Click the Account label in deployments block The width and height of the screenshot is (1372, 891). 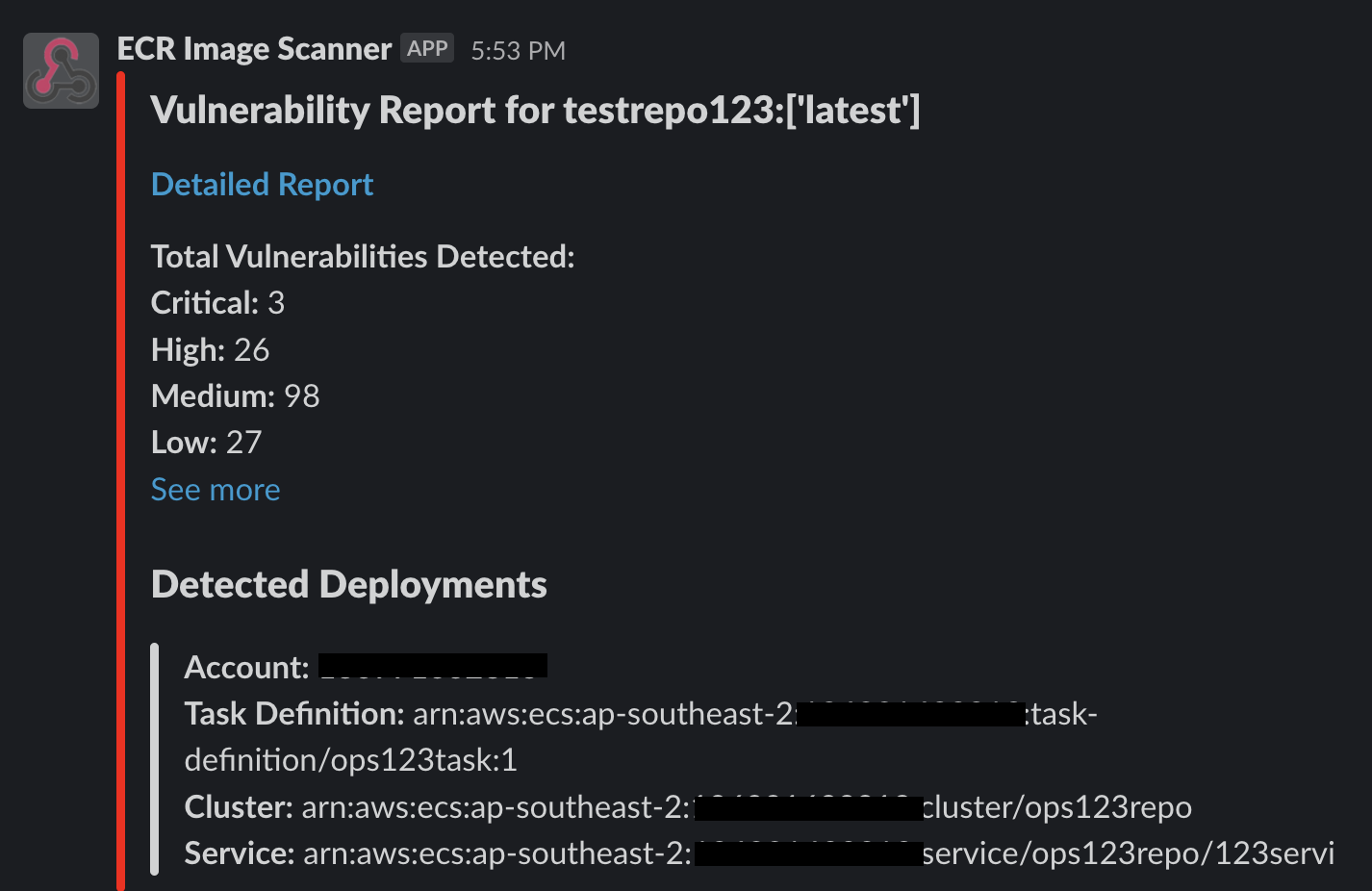[246, 667]
